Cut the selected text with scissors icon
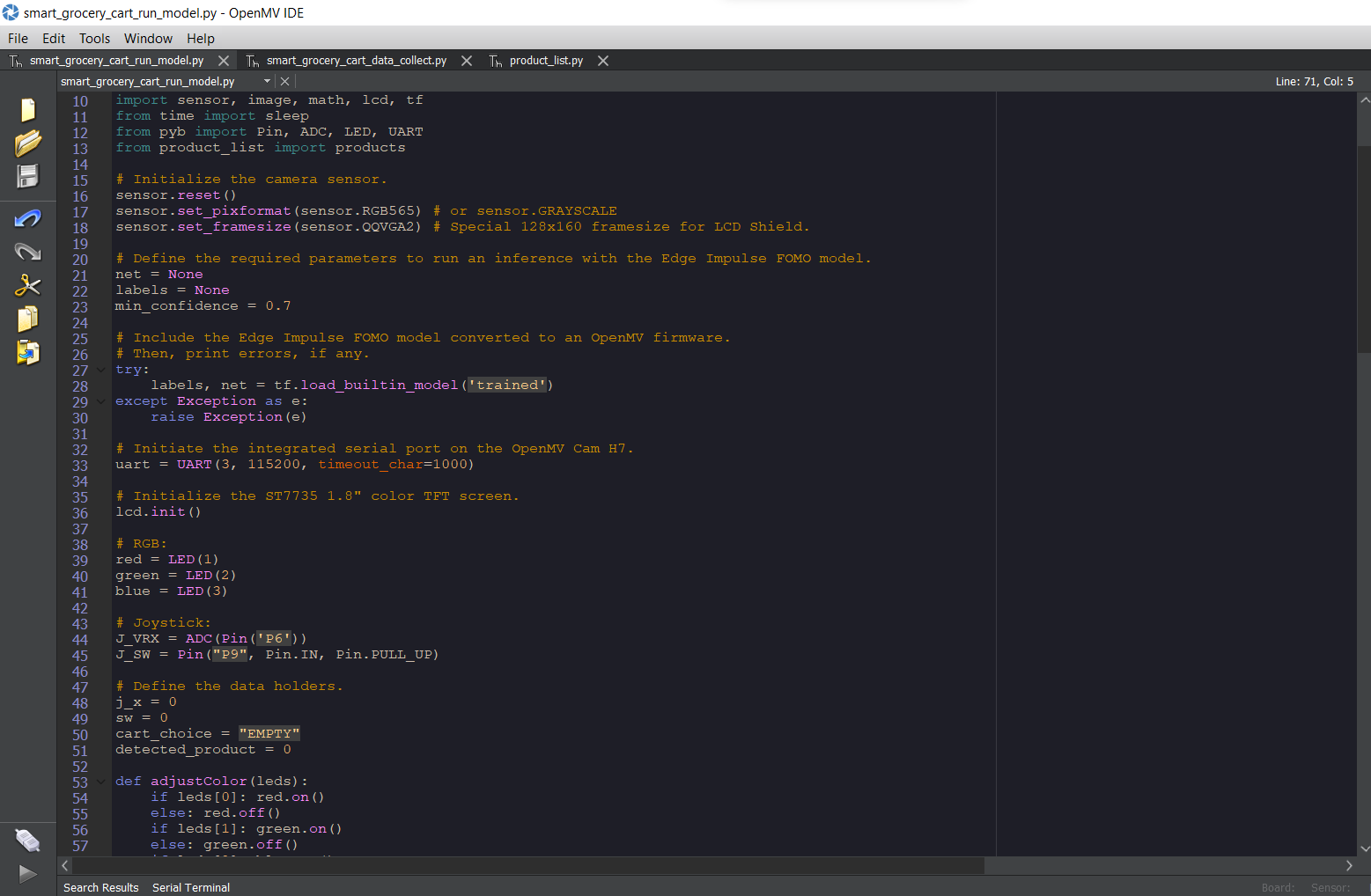Screen dimensions: 1371x896 27,284
